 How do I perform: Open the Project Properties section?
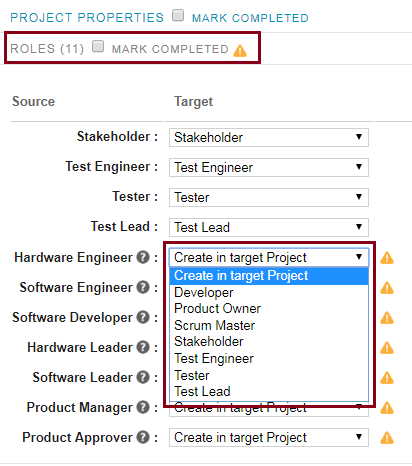87,17
